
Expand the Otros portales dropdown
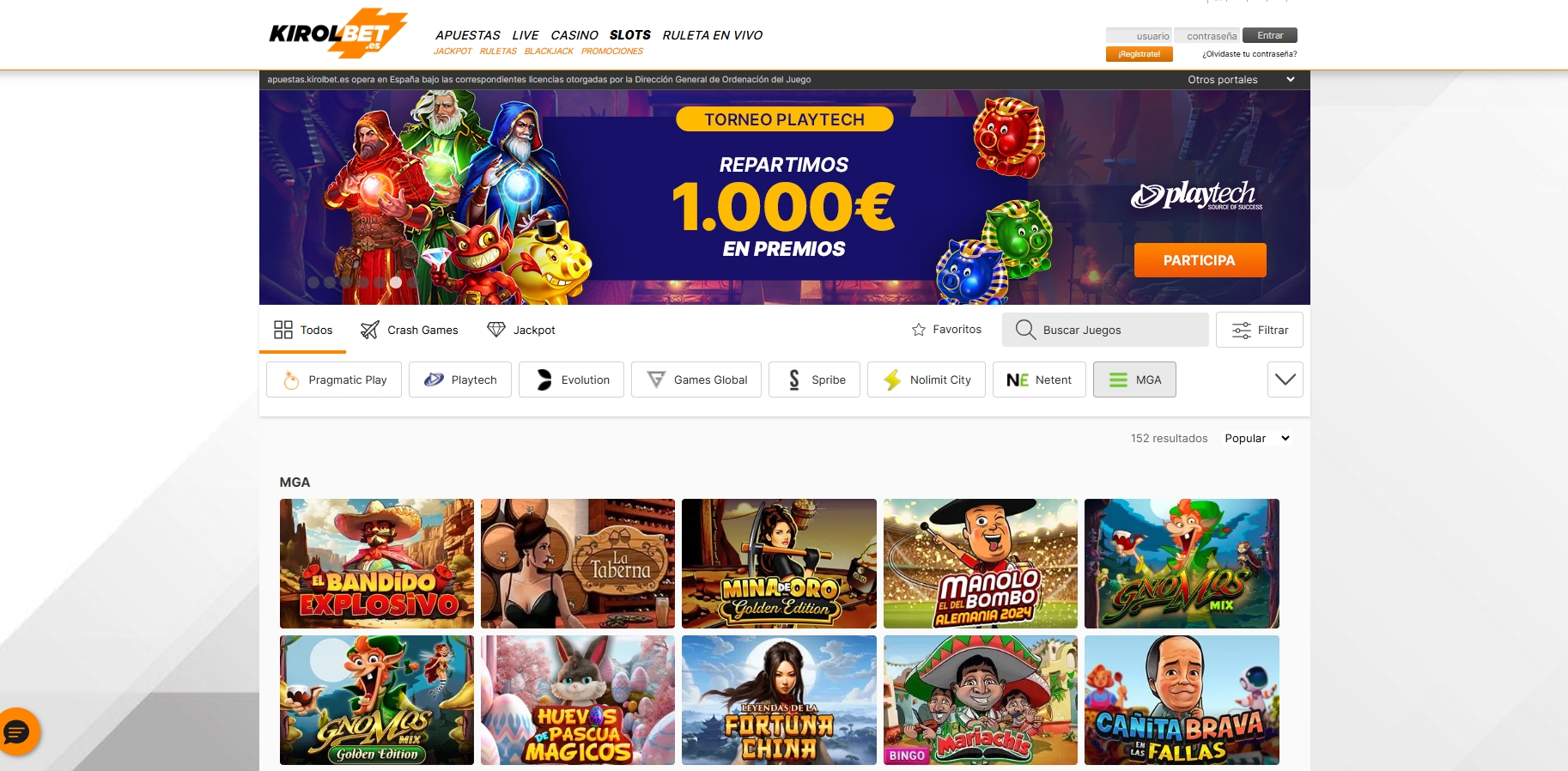coord(1241,80)
